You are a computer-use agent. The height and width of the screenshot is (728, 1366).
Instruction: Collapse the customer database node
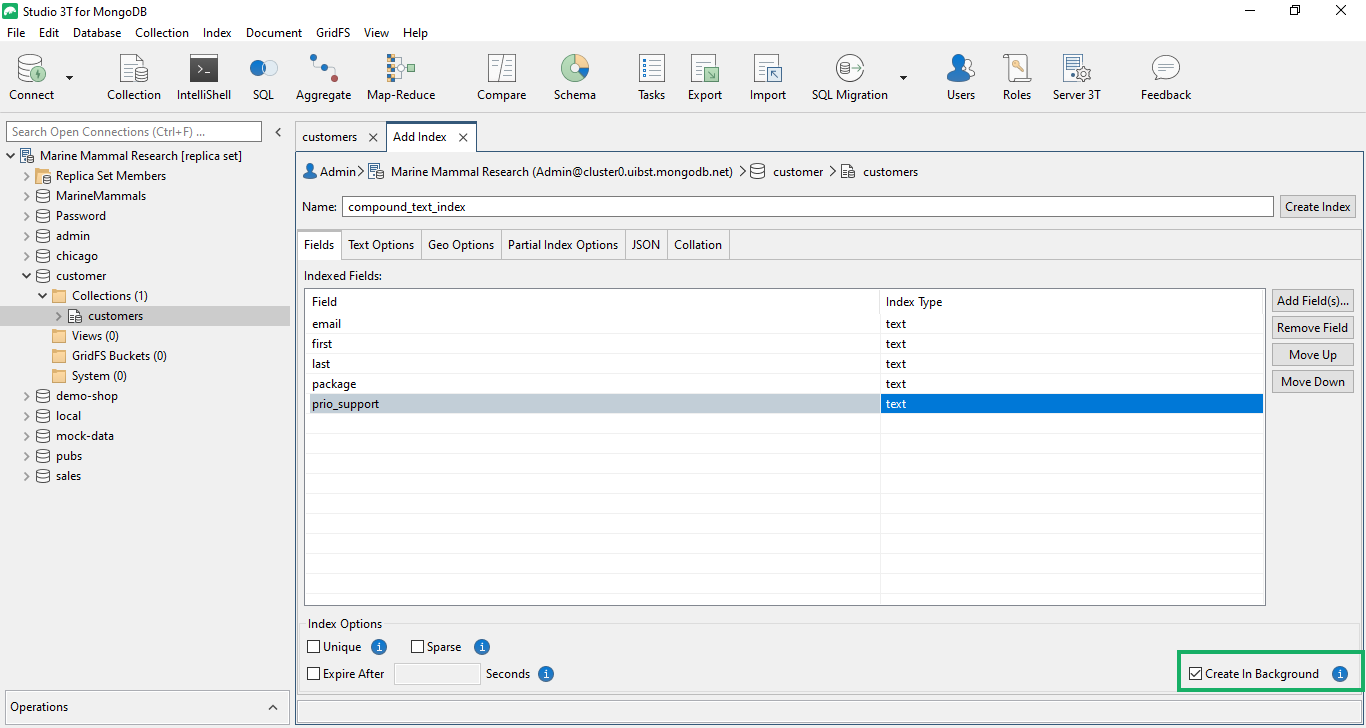[26, 275]
